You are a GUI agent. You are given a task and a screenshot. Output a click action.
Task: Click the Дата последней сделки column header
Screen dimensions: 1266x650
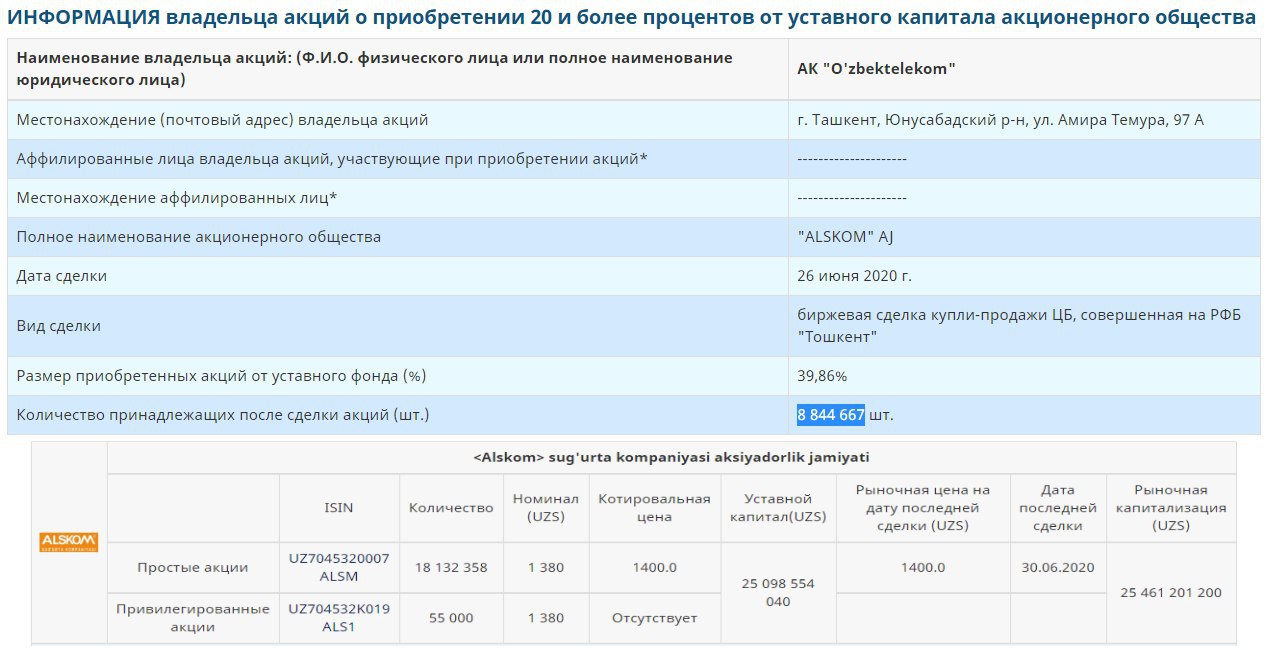coord(1058,508)
